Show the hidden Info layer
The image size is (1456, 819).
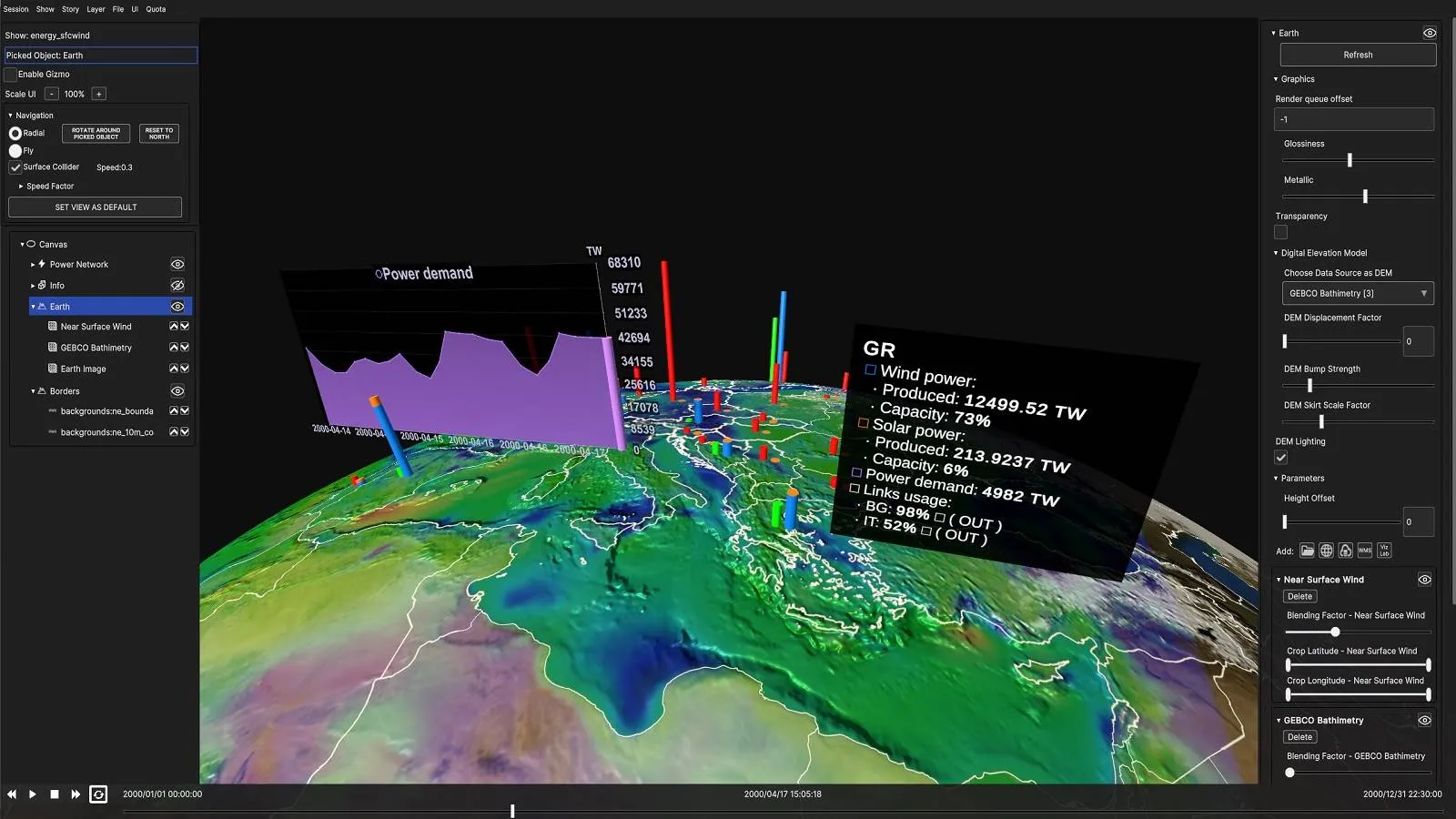click(177, 286)
